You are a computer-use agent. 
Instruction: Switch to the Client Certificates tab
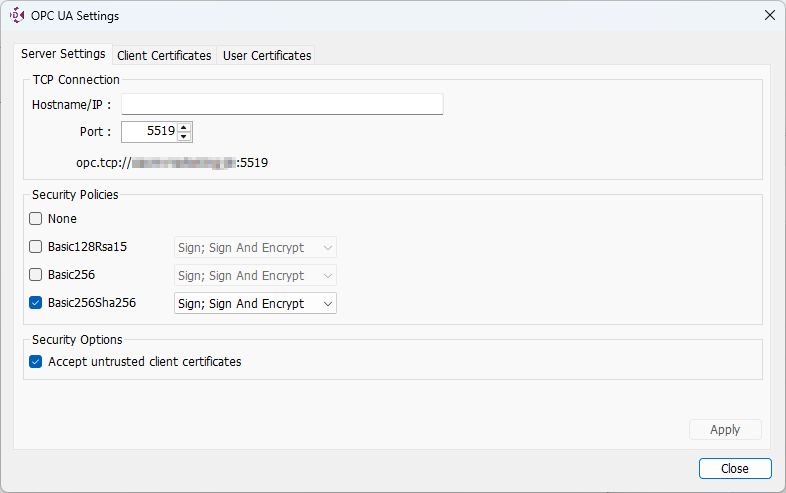[164, 56]
